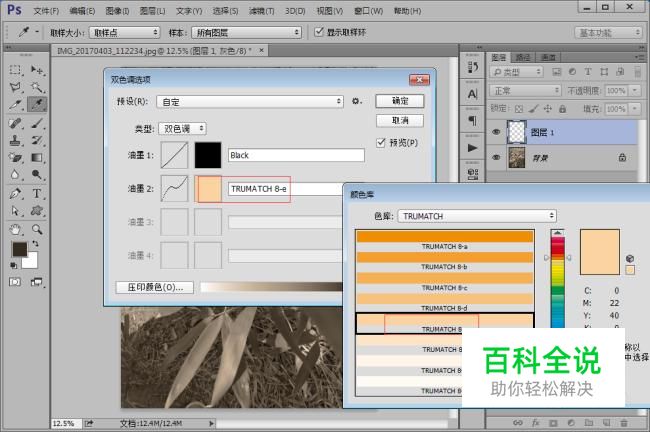Select the History Brush tool
The image size is (650, 432).
[37, 141]
